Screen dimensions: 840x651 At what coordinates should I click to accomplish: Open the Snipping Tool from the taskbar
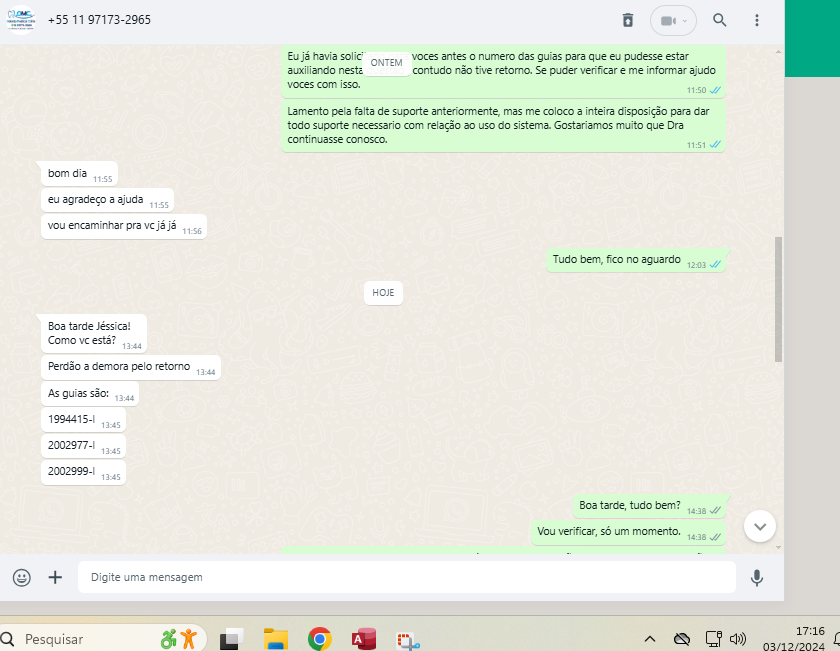pos(408,640)
